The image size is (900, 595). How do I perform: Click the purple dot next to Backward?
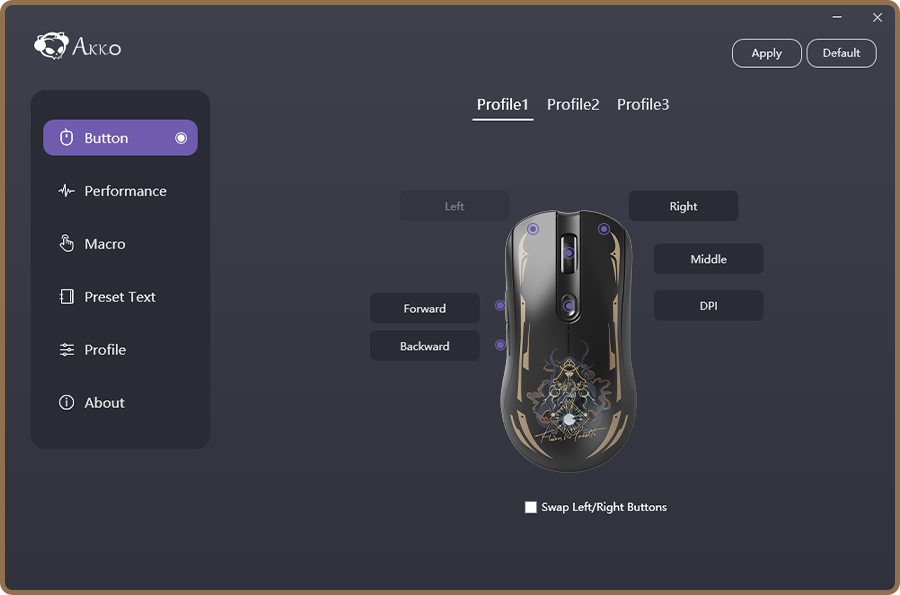click(500, 345)
